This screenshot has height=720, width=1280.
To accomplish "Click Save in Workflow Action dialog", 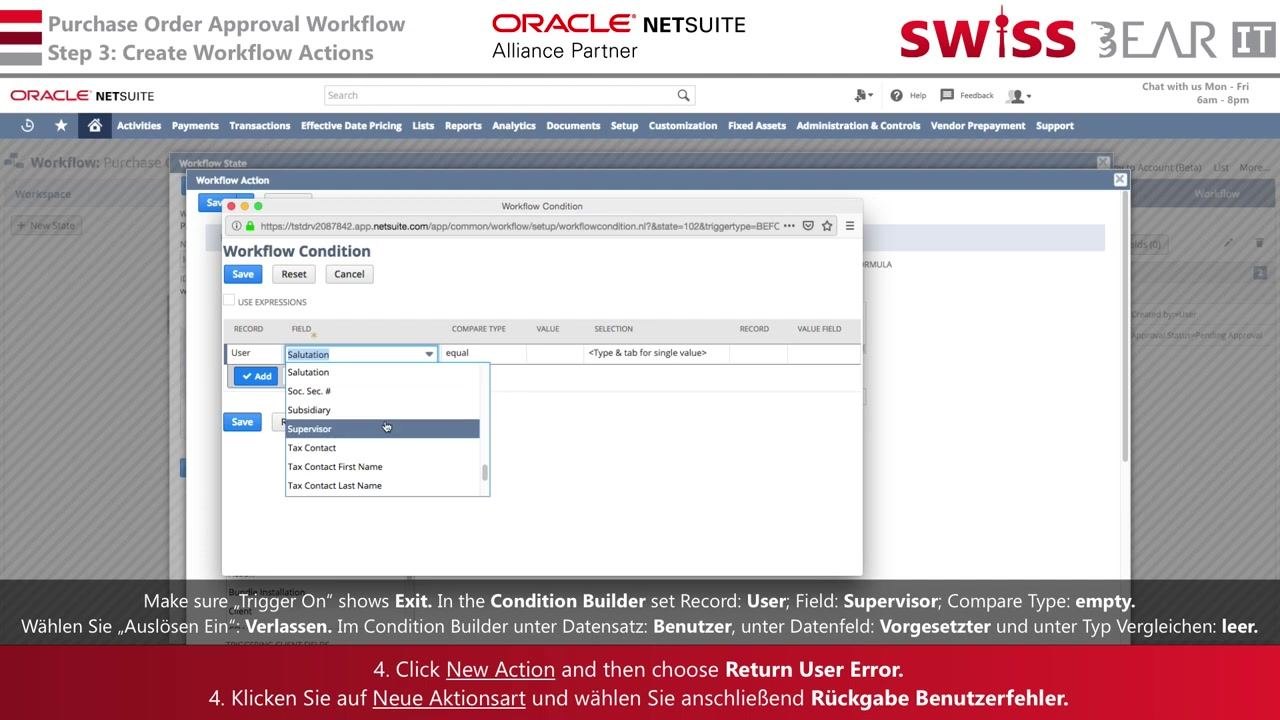I will click(213, 203).
